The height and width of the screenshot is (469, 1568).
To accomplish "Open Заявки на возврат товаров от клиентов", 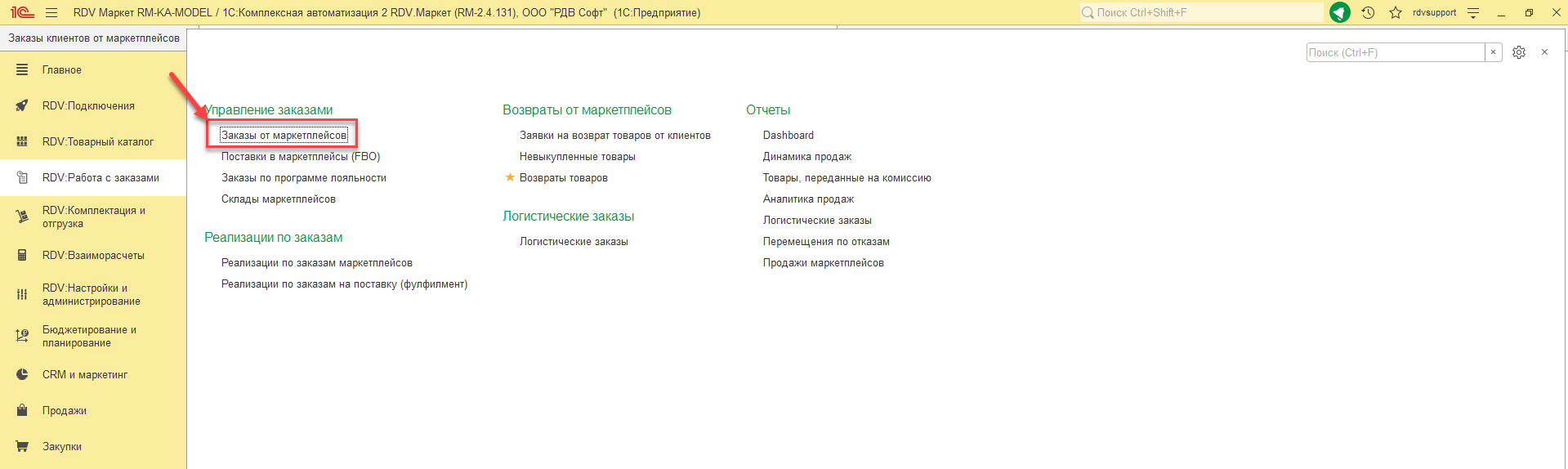I will pyautogui.click(x=615, y=136).
